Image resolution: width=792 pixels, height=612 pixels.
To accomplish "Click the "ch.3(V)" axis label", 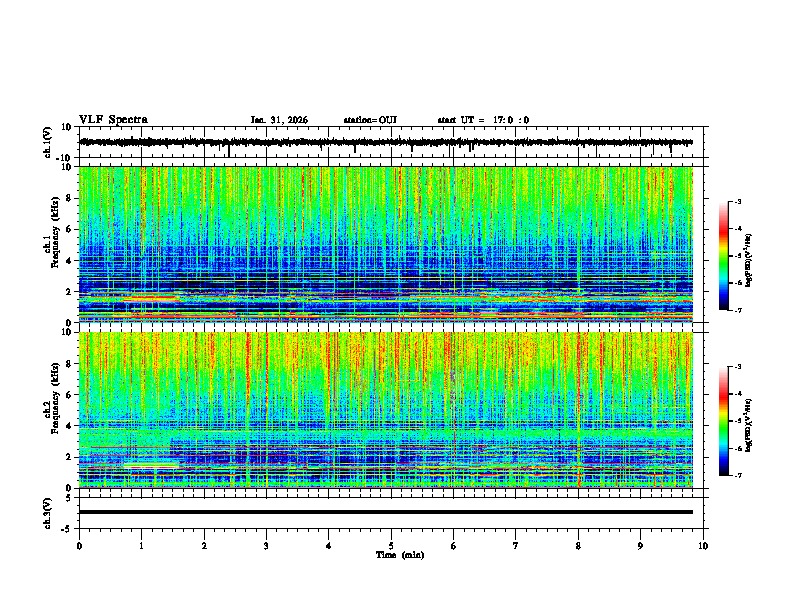I will coord(48,513).
